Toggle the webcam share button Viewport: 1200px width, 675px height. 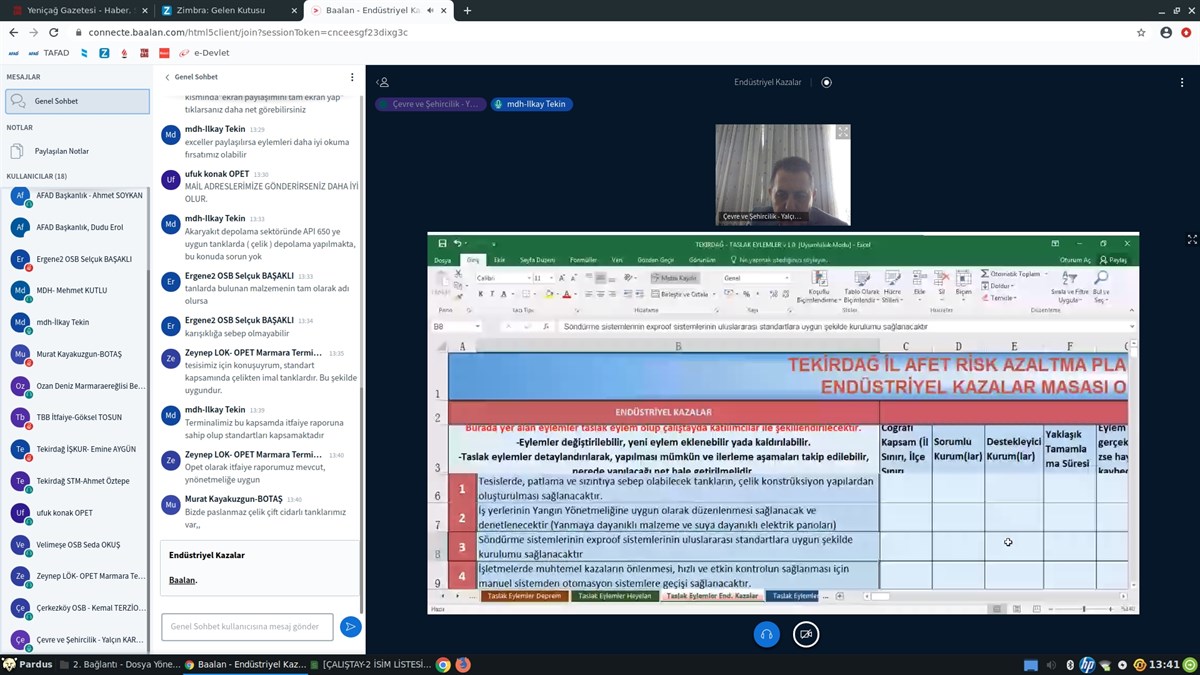click(x=806, y=634)
